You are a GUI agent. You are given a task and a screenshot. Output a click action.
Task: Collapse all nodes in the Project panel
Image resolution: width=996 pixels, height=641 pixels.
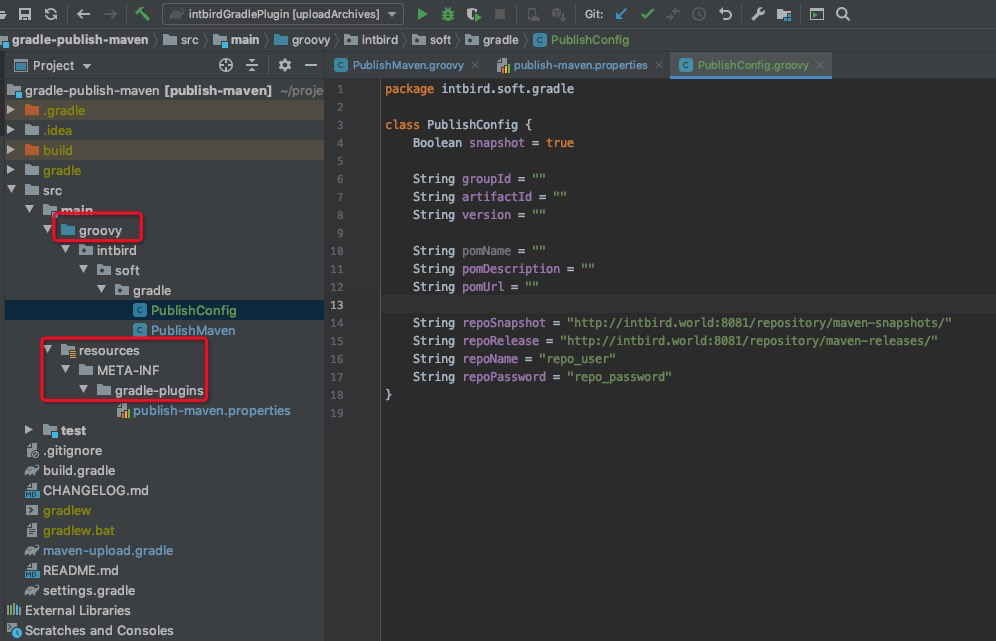pos(252,64)
